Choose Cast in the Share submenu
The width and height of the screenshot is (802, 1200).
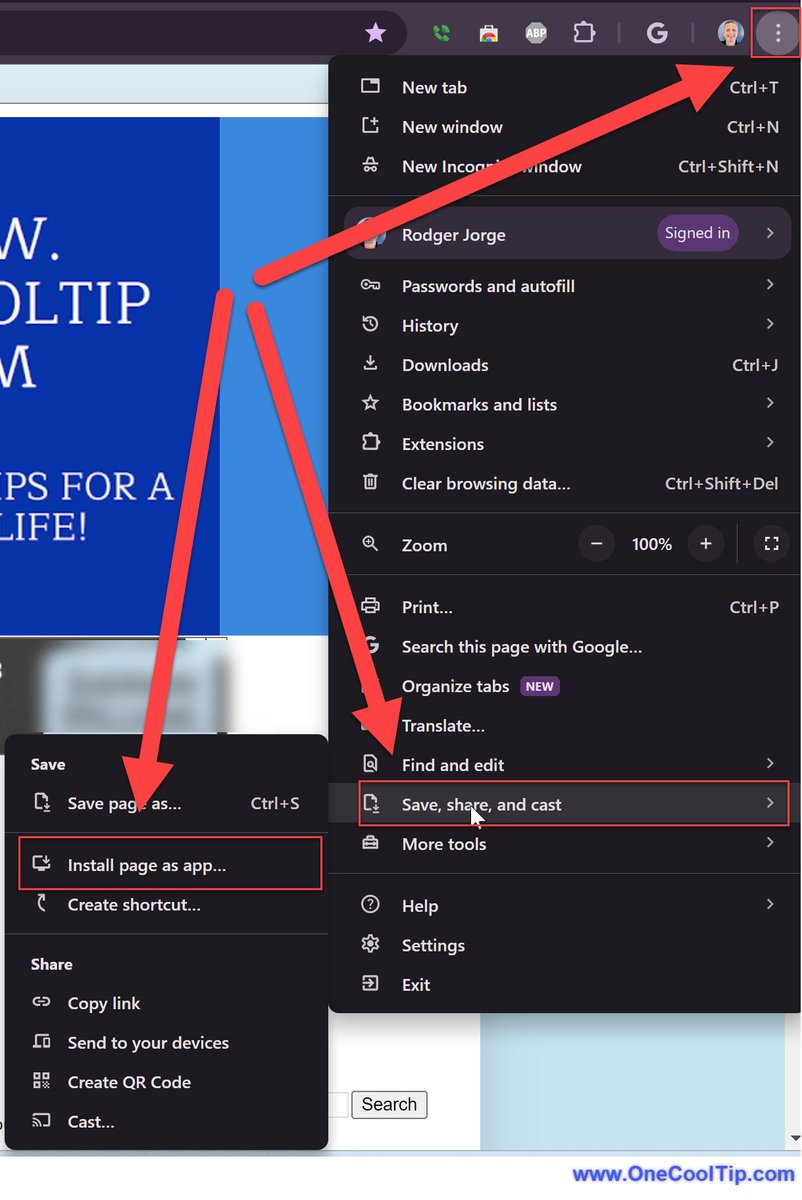tap(166, 1121)
